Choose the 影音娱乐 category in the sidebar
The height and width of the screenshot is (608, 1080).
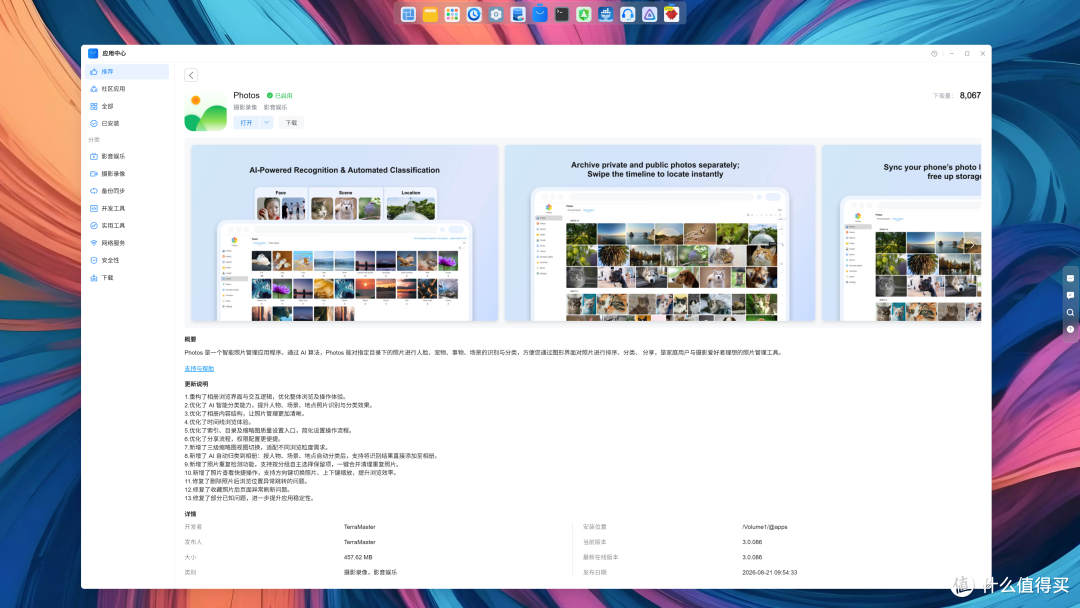click(x=127, y=156)
